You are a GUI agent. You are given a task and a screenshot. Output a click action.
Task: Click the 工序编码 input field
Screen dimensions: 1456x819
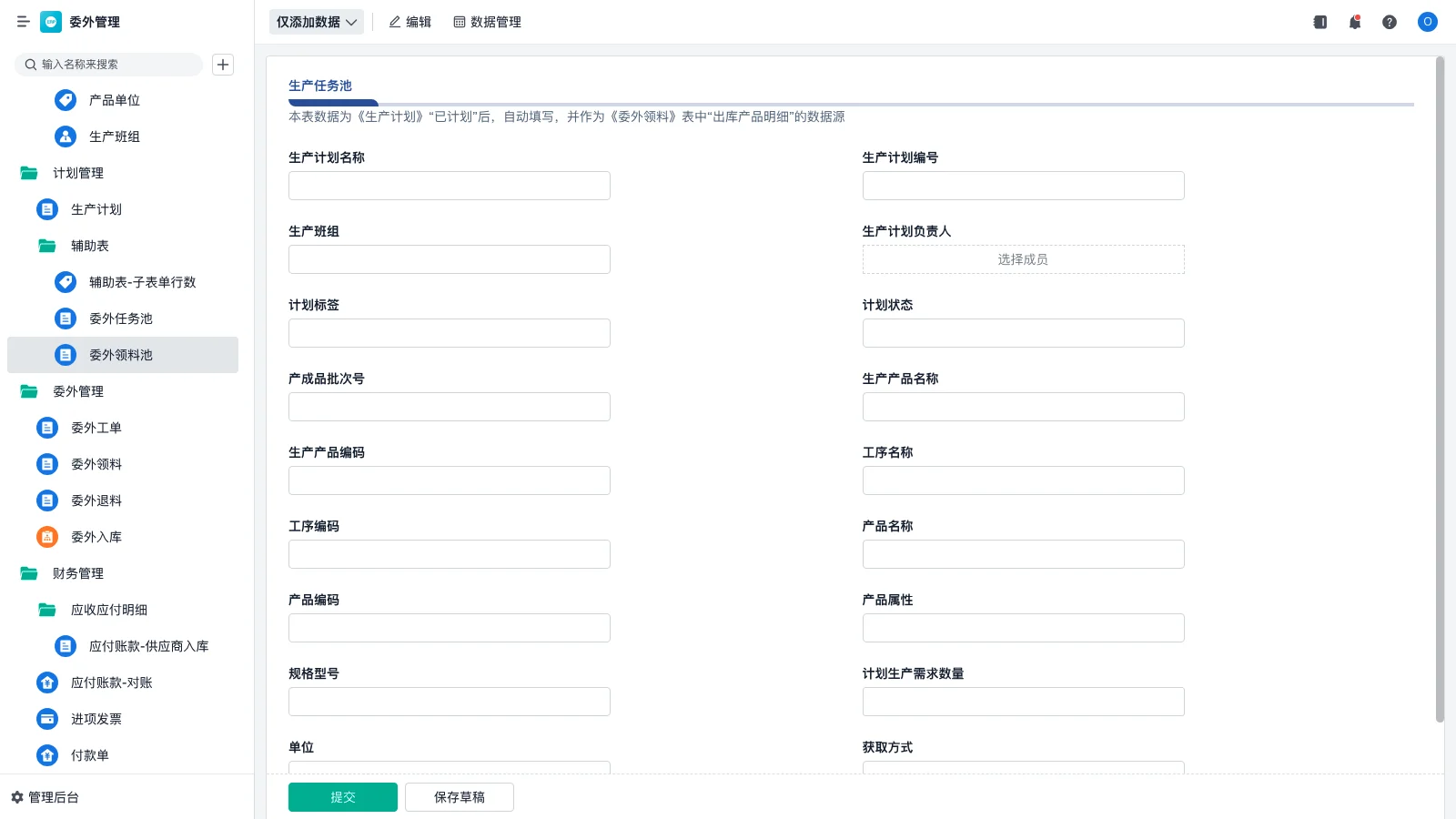click(x=450, y=554)
